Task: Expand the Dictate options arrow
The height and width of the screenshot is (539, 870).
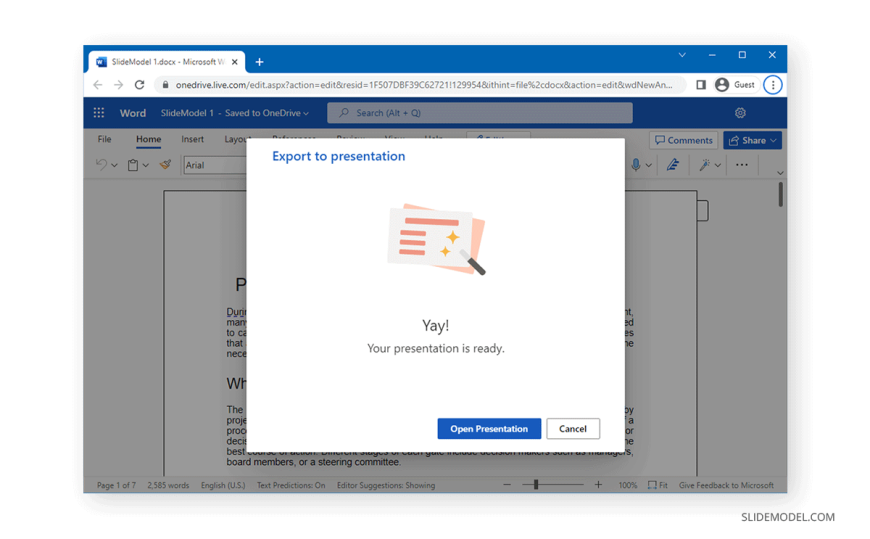Action: (x=649, y=165)
